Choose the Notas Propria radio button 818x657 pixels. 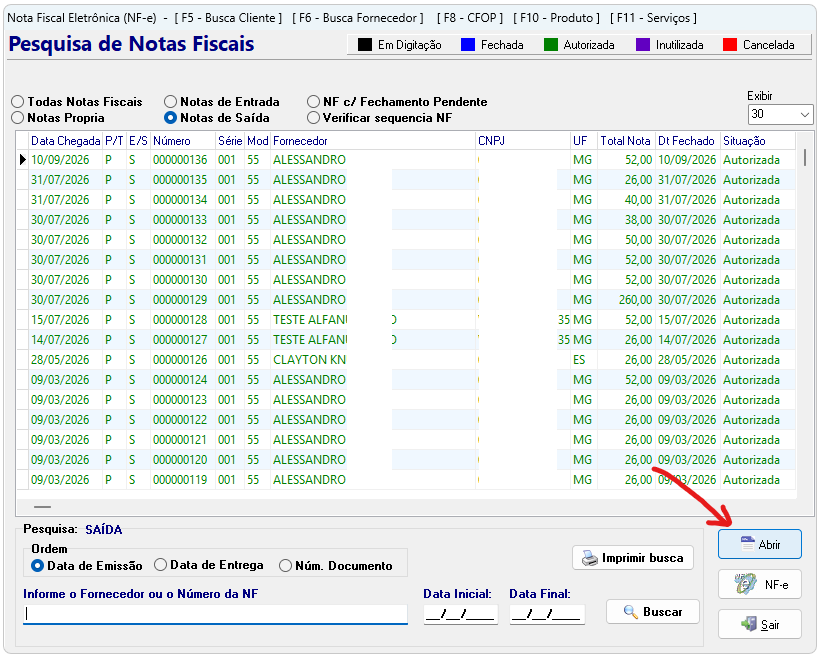(x=18, y=118)
